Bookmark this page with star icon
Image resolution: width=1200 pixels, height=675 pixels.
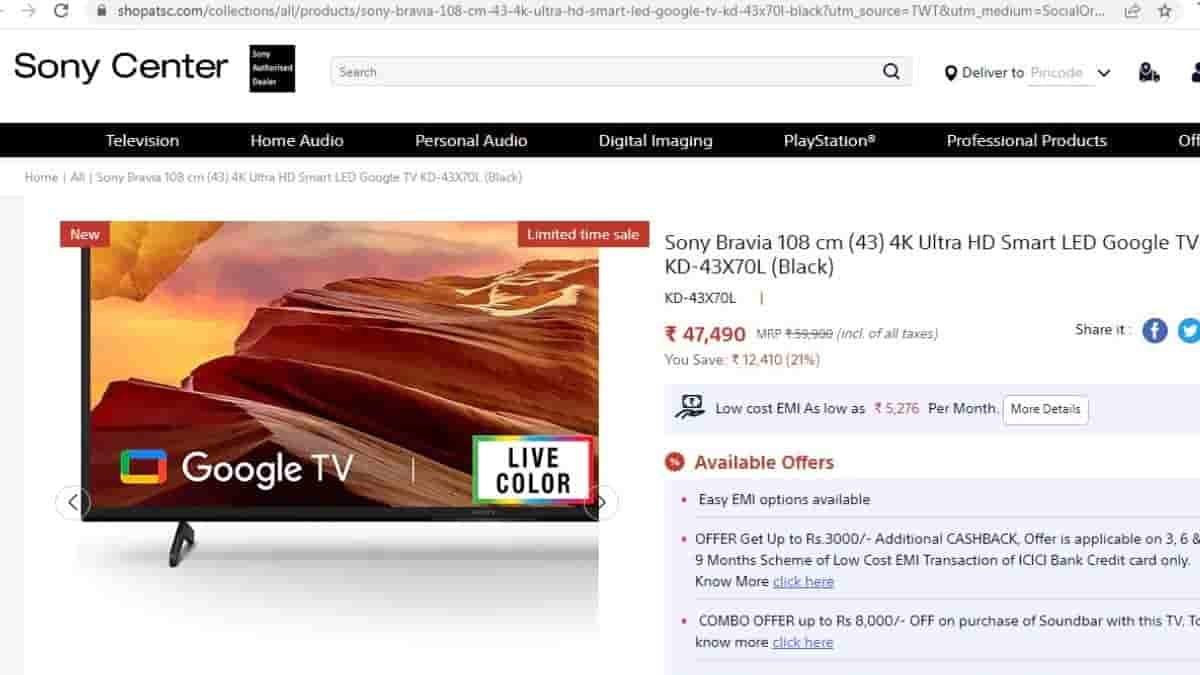[x=1165, y=11]
